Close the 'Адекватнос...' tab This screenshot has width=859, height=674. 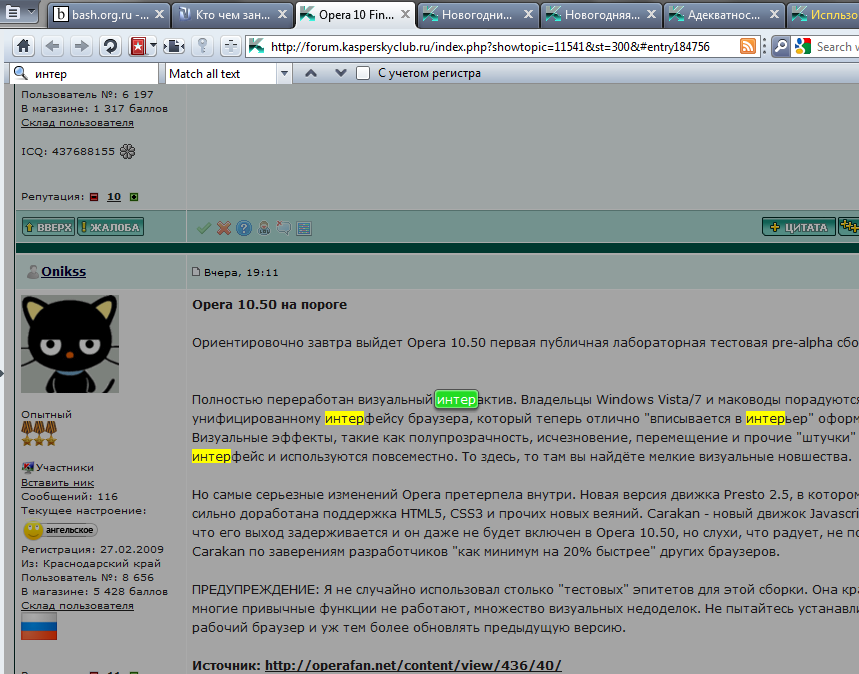point(774,14)
